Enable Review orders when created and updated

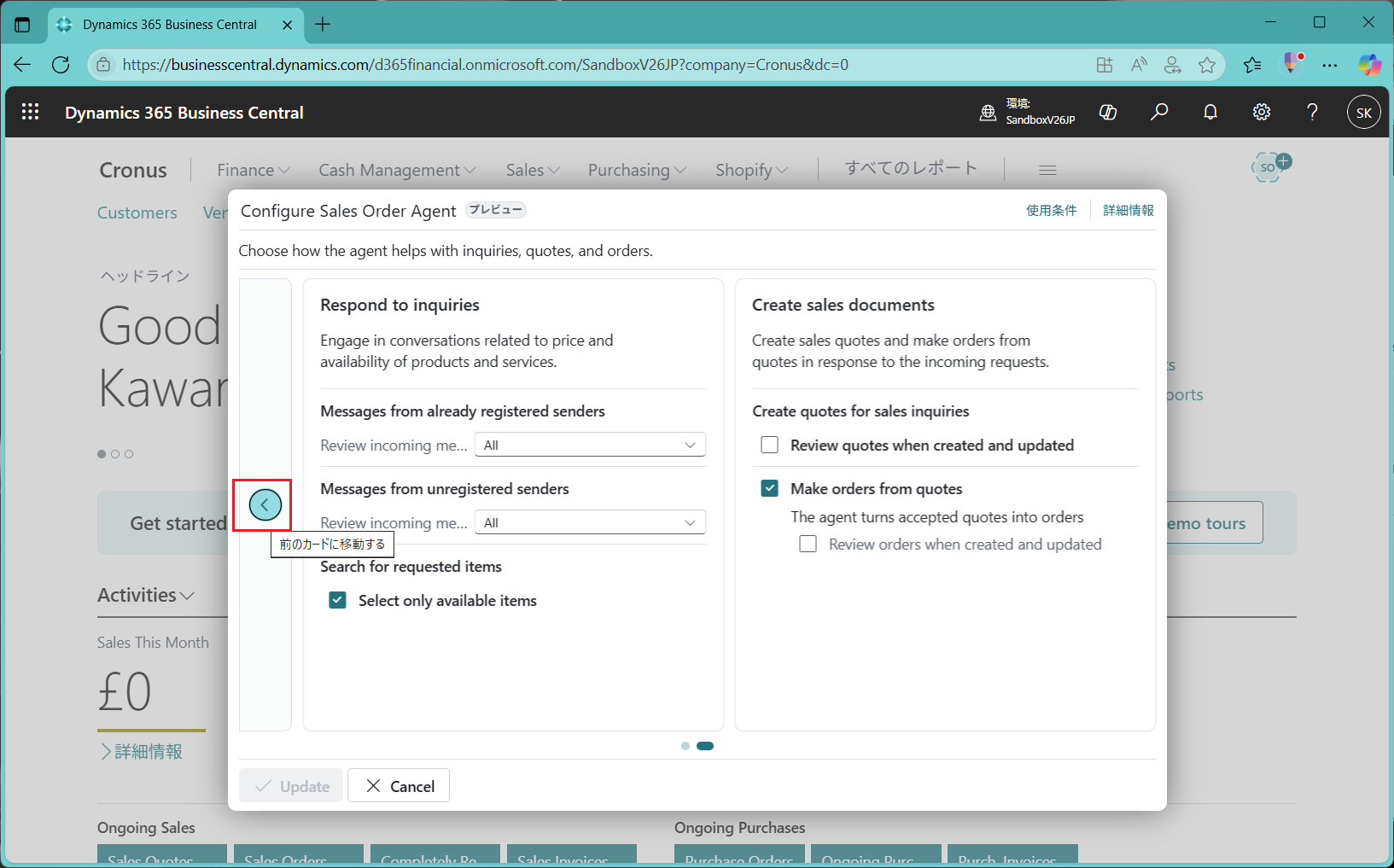click(808, 544)
